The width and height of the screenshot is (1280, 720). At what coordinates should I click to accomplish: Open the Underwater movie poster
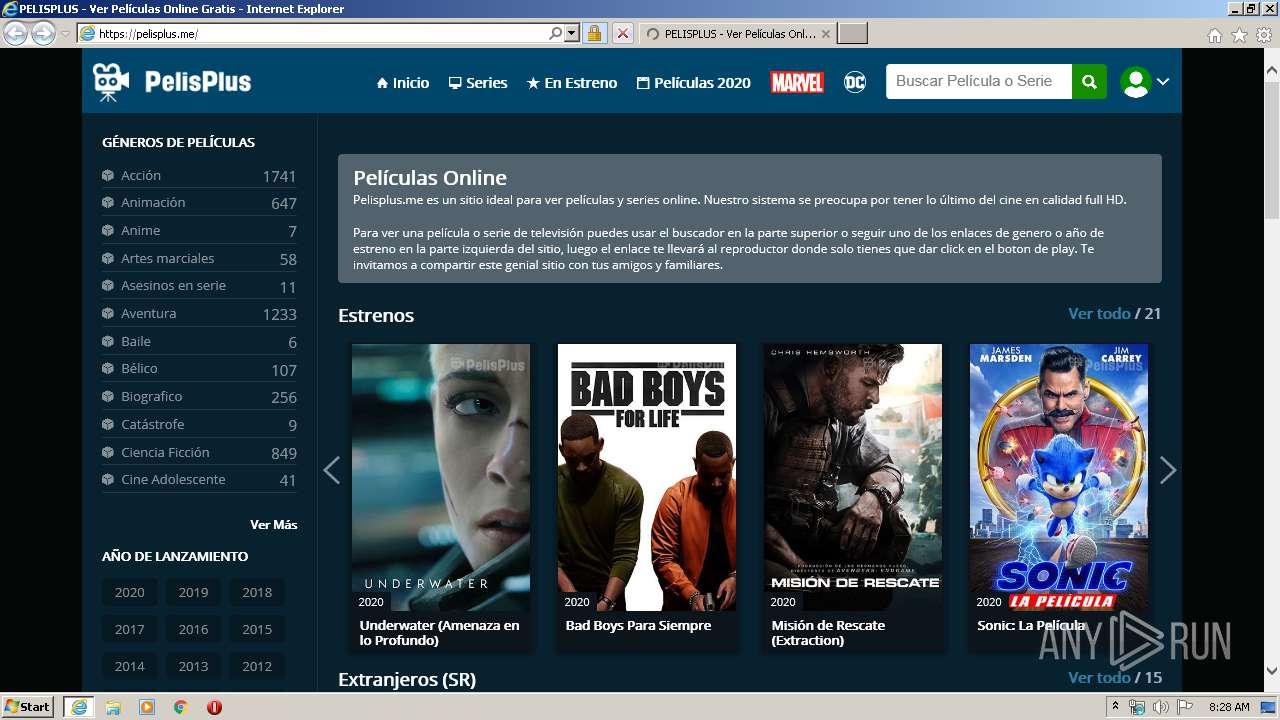pyautogui.click(x=441, y=477)
